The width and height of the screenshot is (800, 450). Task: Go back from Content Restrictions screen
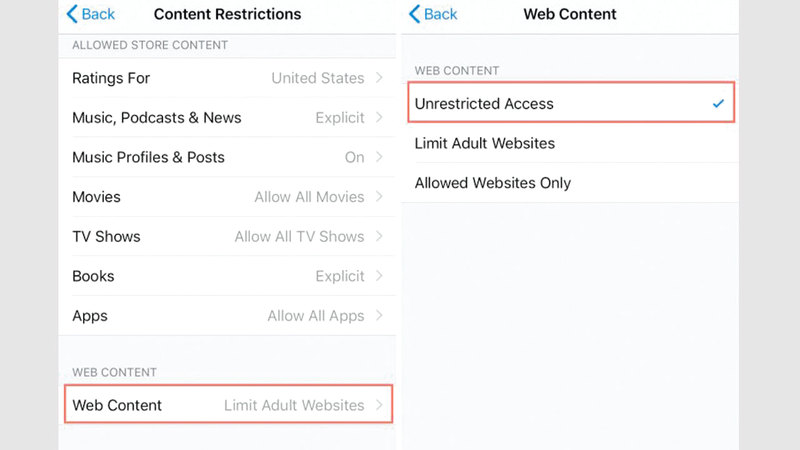tap(90, 14)
